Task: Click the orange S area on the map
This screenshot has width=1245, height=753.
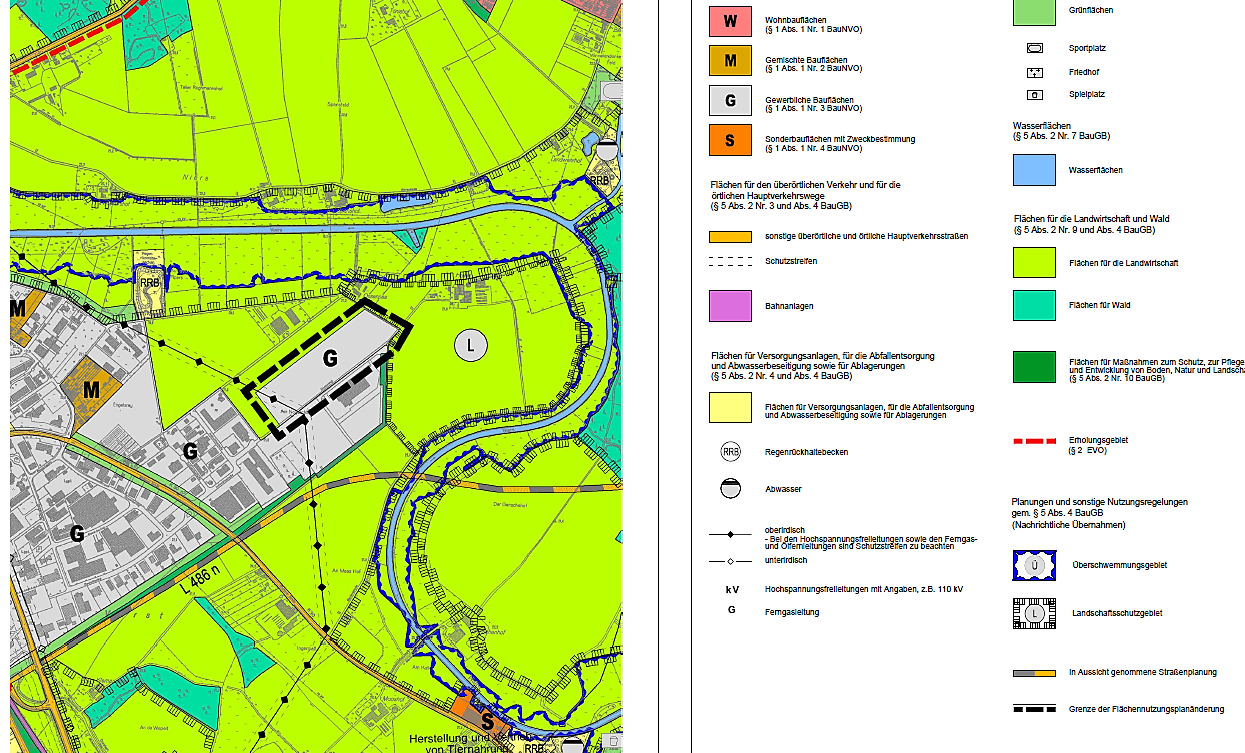Action: (x=486, y=720)
